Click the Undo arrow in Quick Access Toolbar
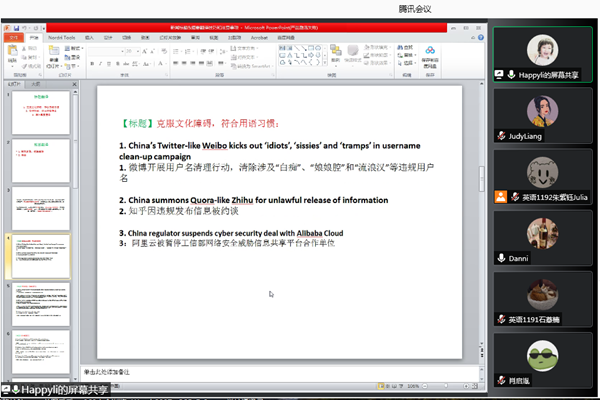 point(24,28)
